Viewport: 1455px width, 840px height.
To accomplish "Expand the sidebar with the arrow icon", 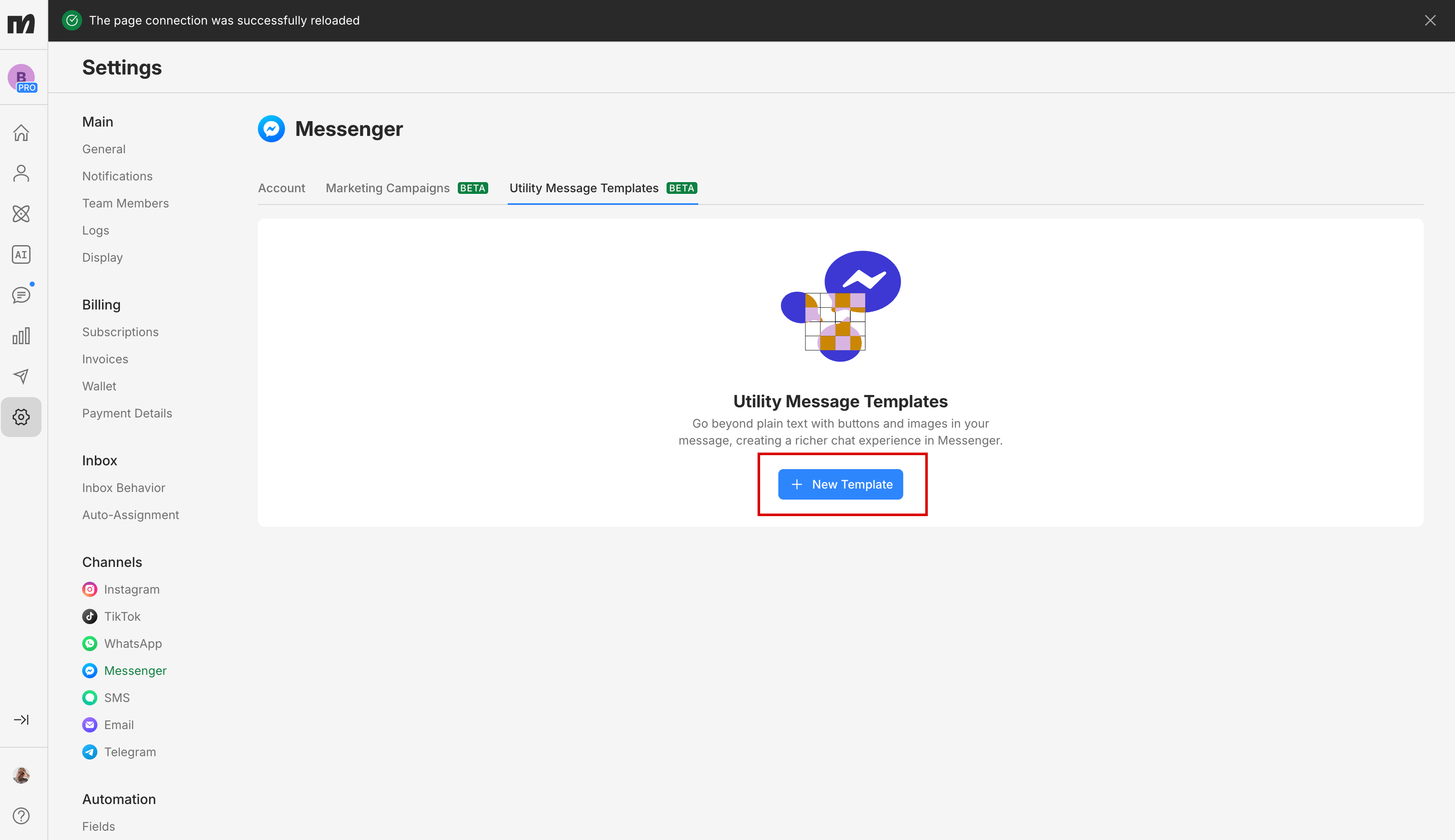I will pyautogui.click(x=21, y=719).
